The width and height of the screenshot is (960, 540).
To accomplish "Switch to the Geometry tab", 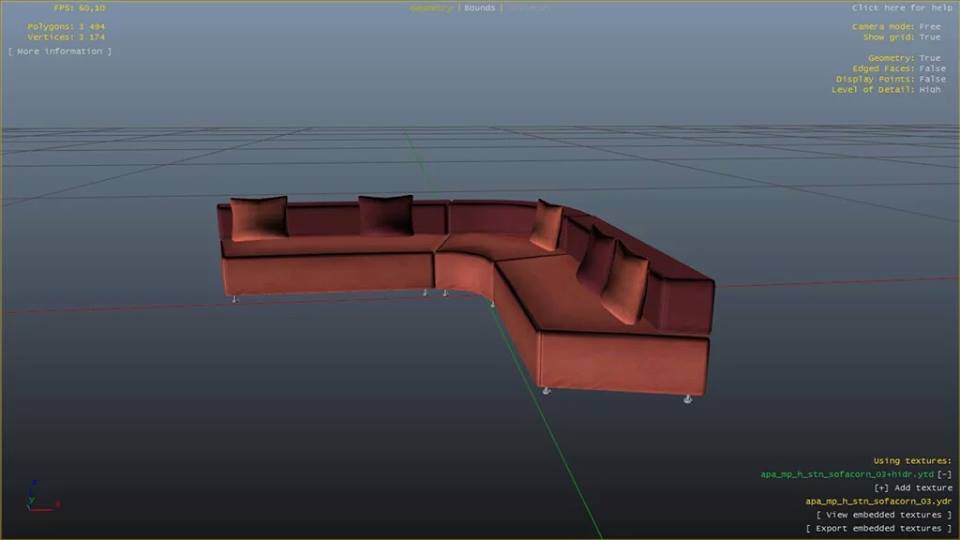I will 432,8.
